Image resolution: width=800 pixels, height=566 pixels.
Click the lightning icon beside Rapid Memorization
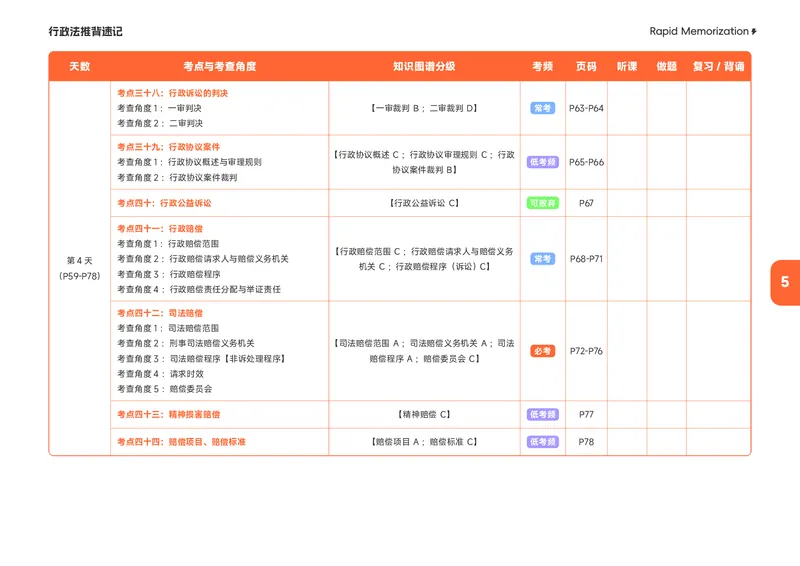tap(754, 32)
